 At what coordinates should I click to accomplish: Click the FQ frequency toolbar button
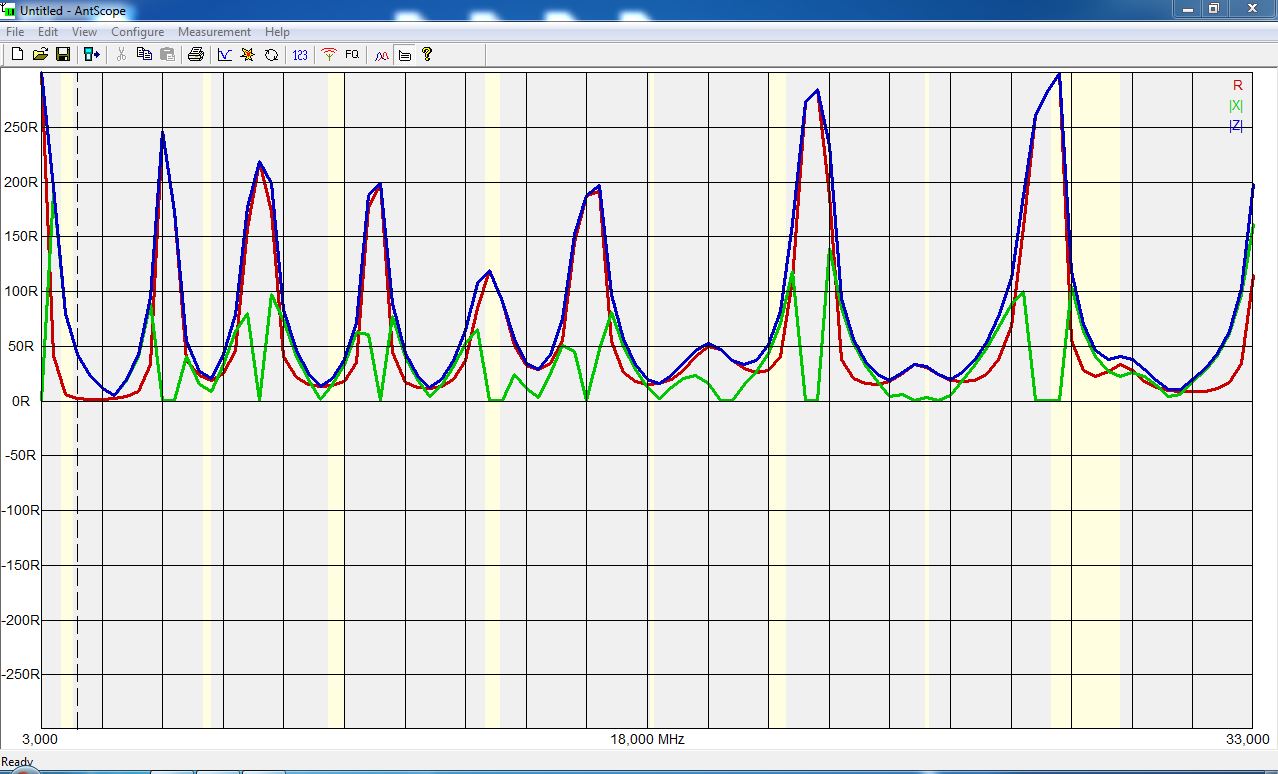click(352, 54)
